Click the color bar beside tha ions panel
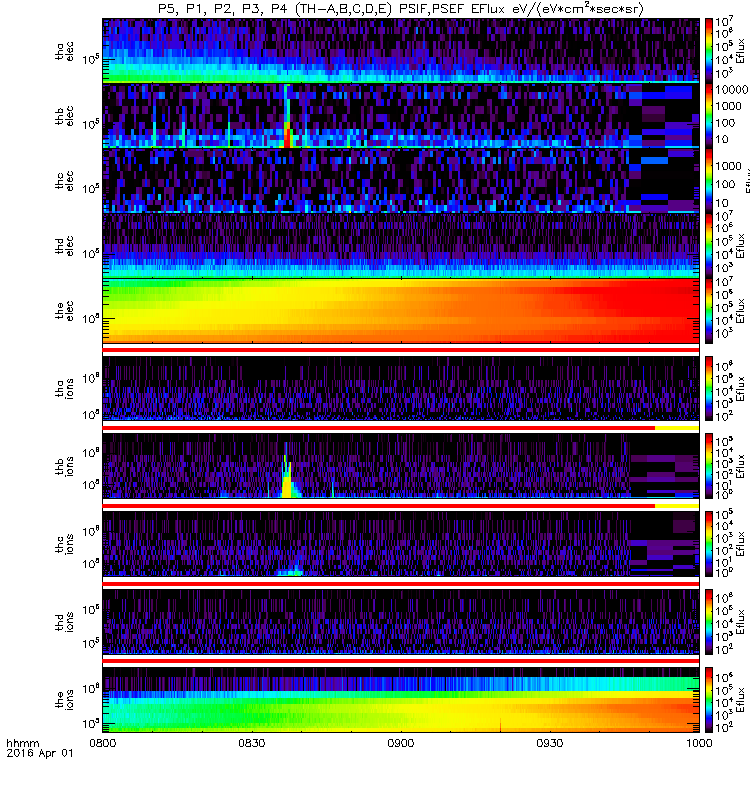Image resolution: width=750 pixels, height=800 pixels. point(709,388)
